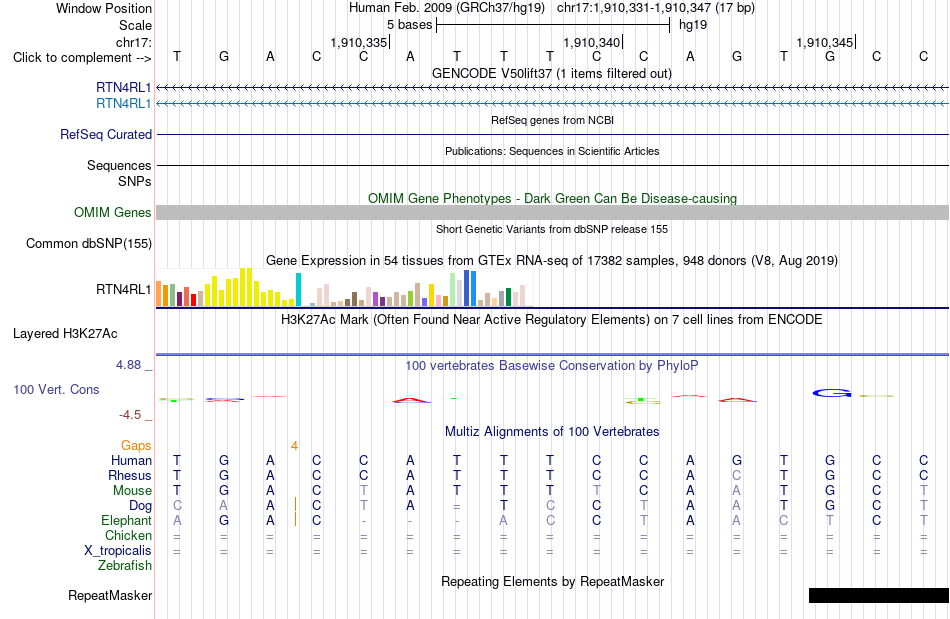
Task: Click the 'Click to complement -->' label
Action: 82,58
